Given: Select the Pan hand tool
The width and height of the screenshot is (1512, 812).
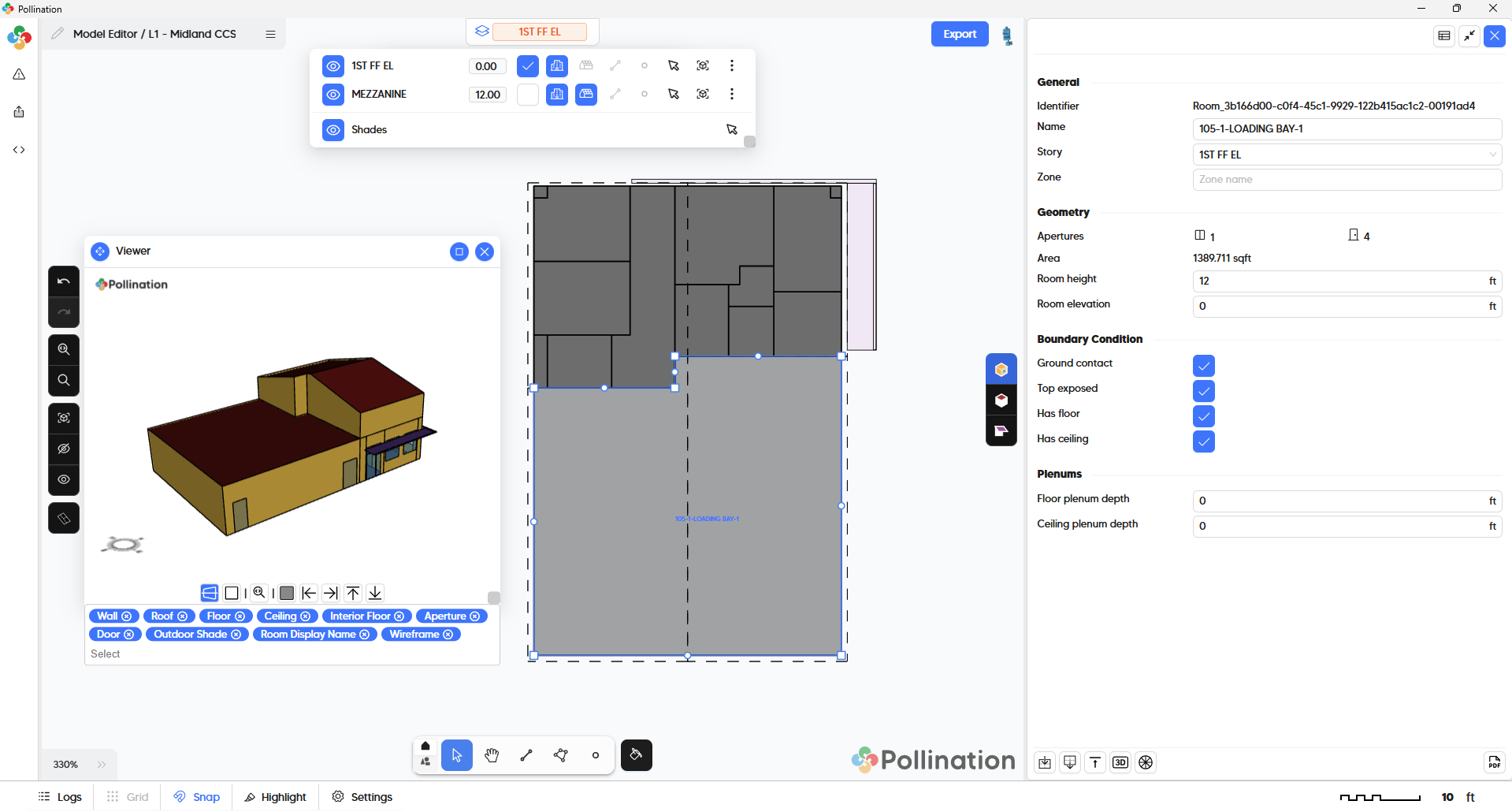Looking at the screenshot, I should tap(492, 755).
